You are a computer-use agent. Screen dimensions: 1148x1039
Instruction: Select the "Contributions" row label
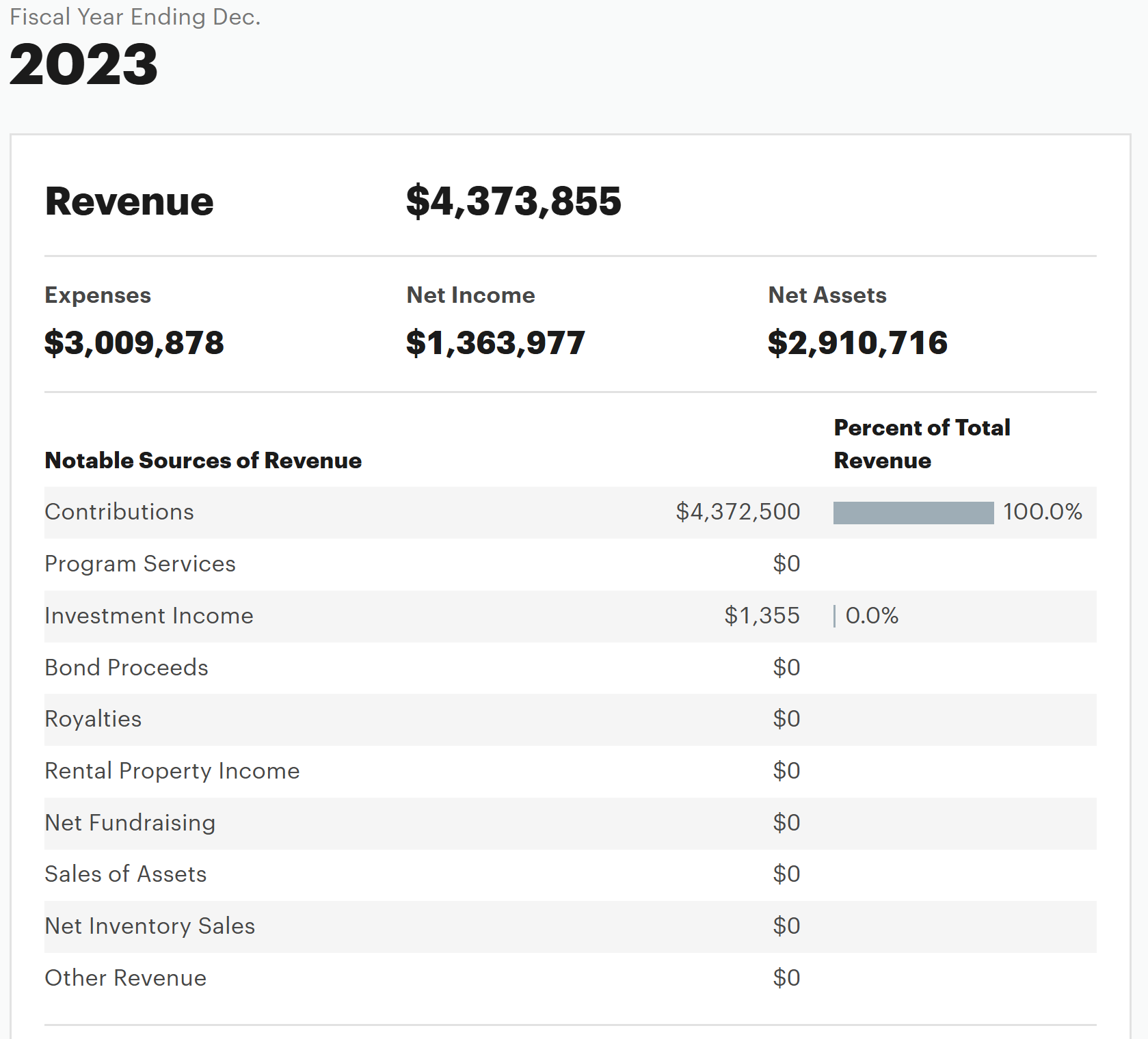pos(120,512)
